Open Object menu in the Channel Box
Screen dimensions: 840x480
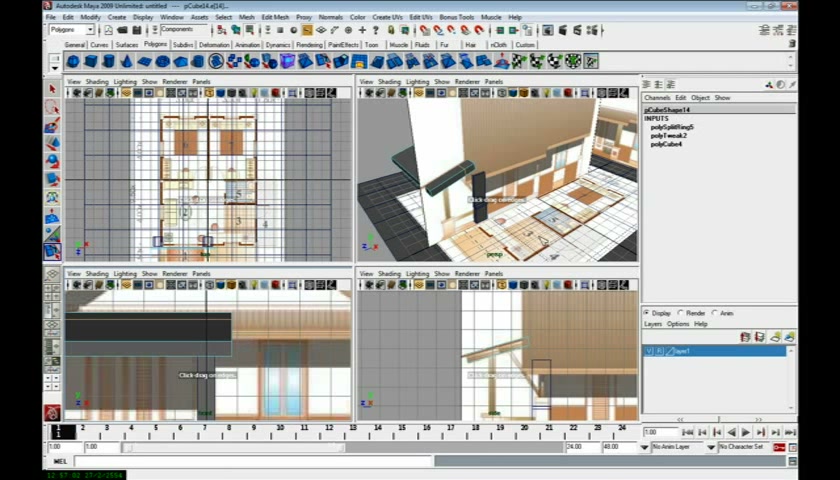(x=700, y=98)
